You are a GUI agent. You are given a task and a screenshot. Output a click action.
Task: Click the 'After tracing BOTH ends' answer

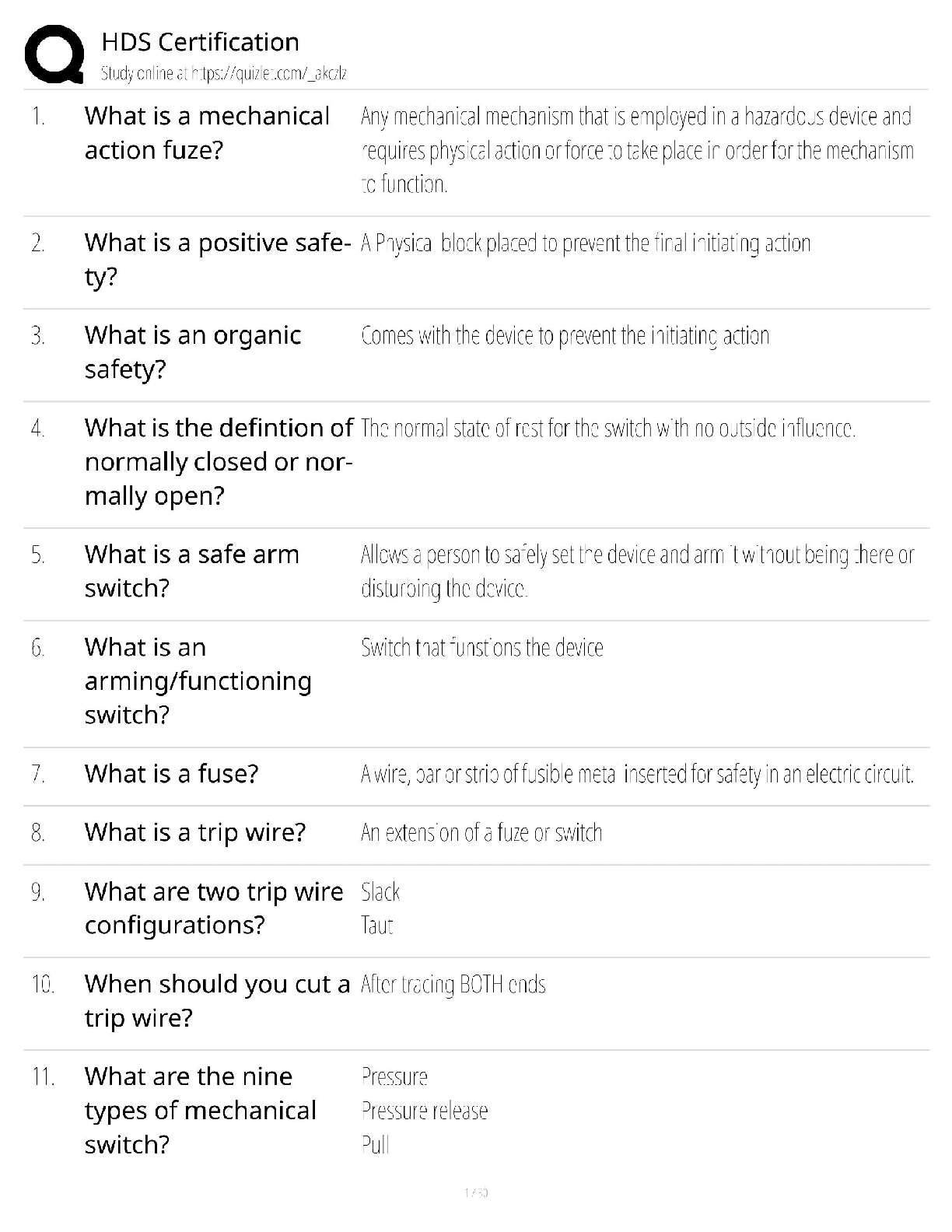[x=453, y=985]
